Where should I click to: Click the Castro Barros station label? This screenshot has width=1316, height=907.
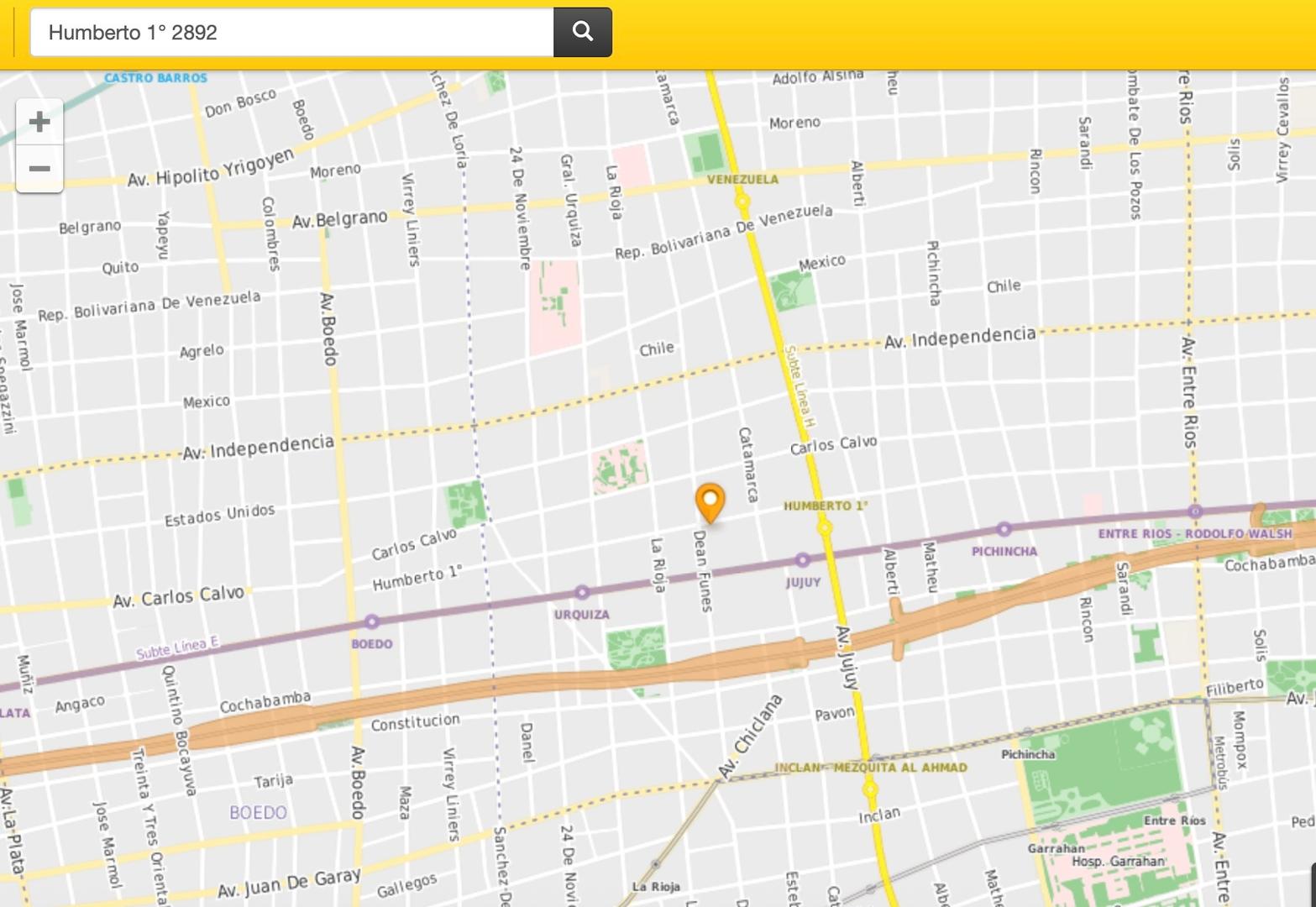coord(155,78)
